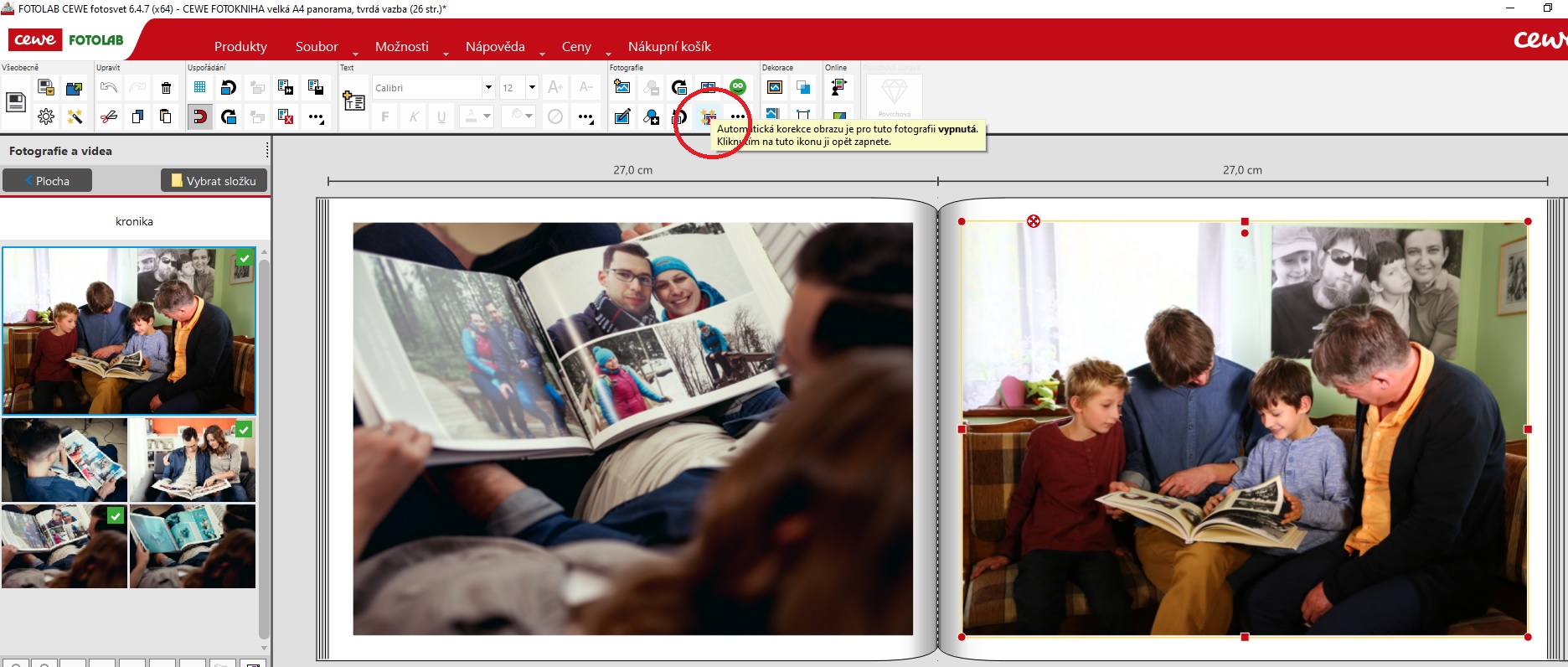Image resolution: width=1568 pixels, height=667 pixels.
Task: Open the font size 12 dropdown
Action: [531, 87]
